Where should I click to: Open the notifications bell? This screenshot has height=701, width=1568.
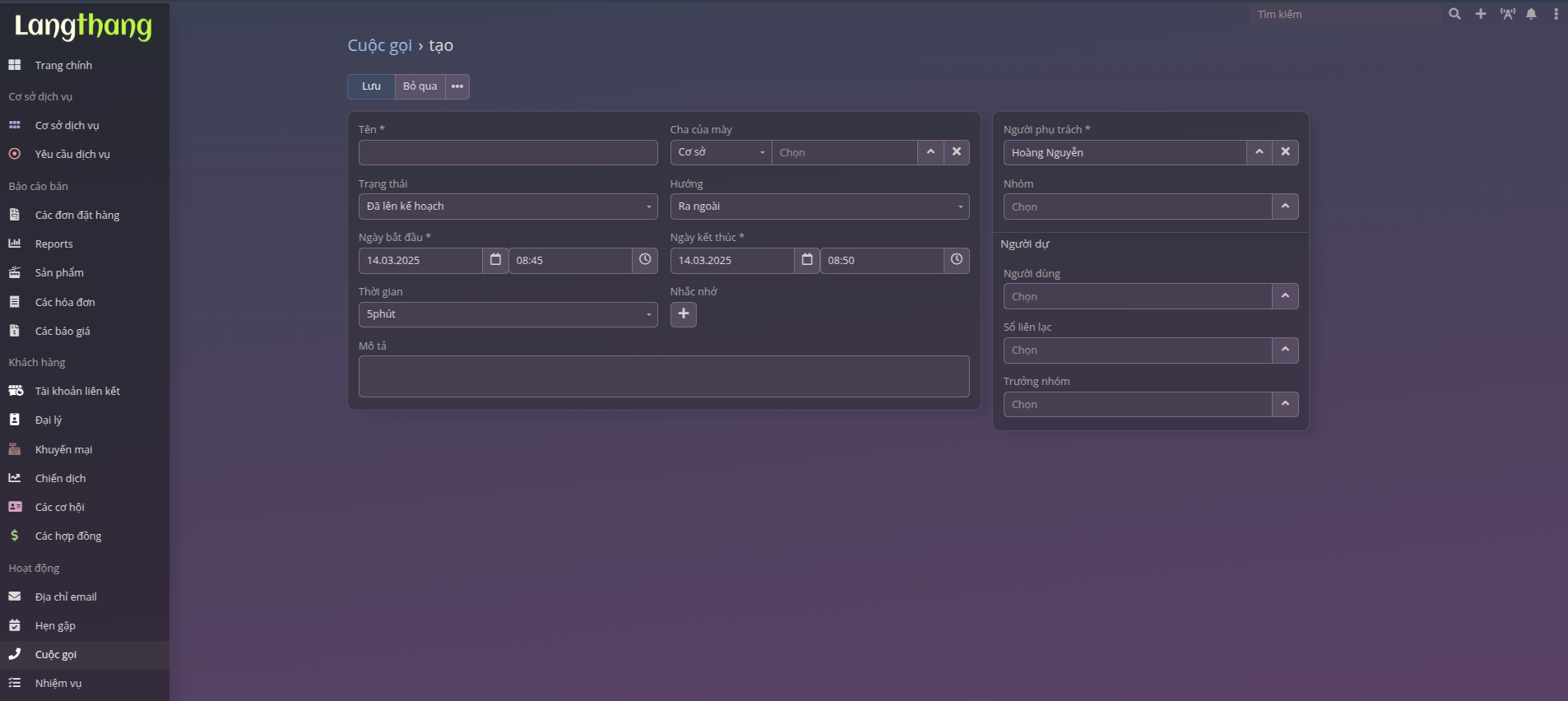[1531, 14]
